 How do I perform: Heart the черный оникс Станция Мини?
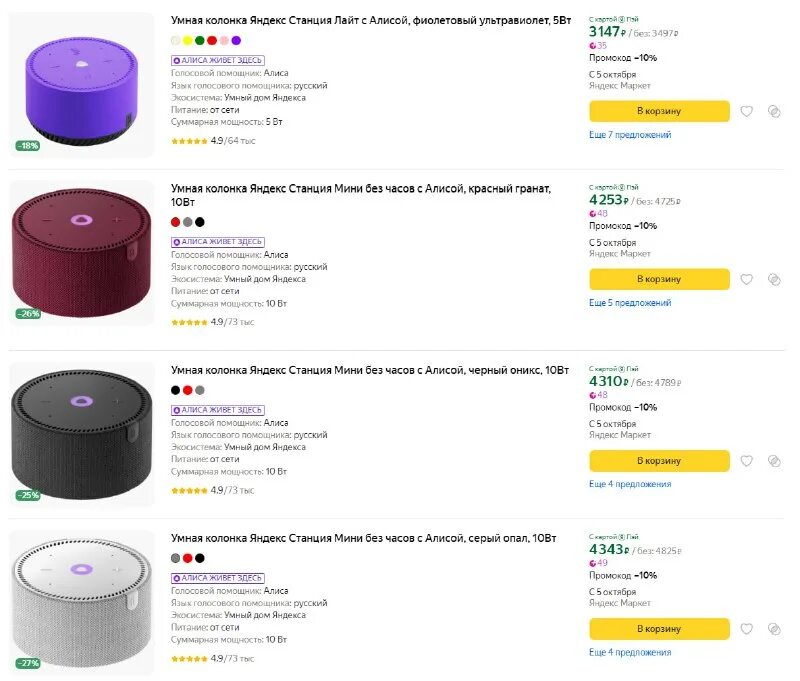click(x=746, y=460)
